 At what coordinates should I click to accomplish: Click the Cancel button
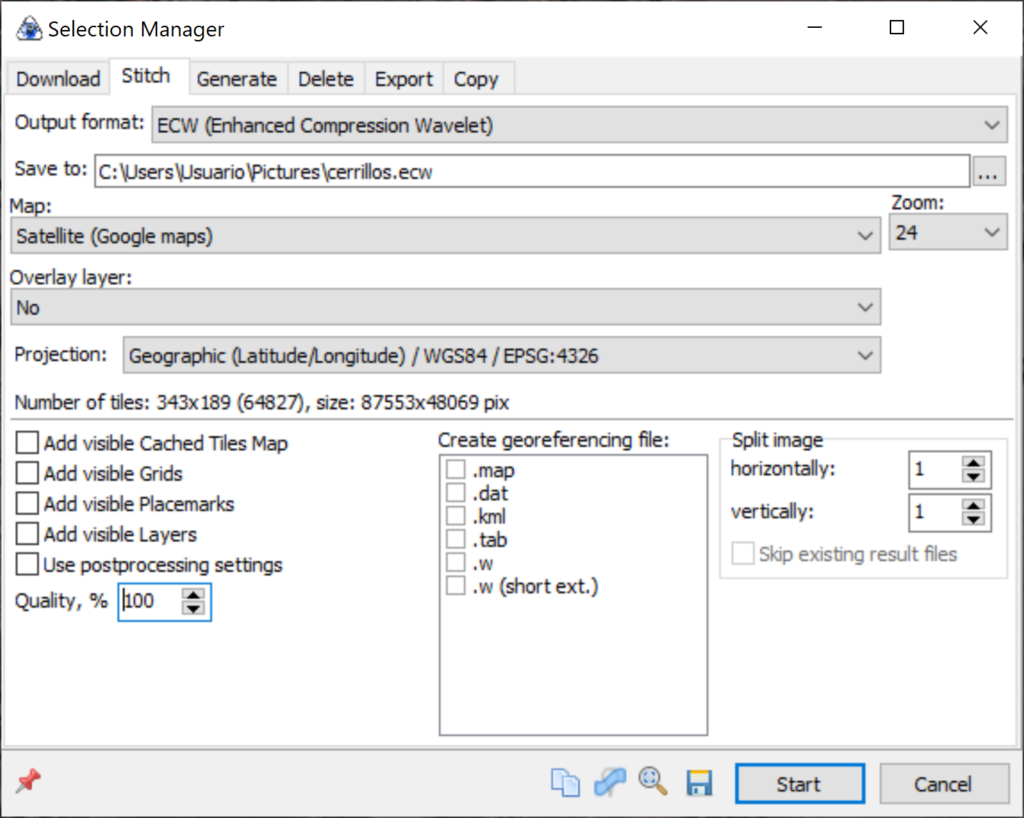(943, 783)
